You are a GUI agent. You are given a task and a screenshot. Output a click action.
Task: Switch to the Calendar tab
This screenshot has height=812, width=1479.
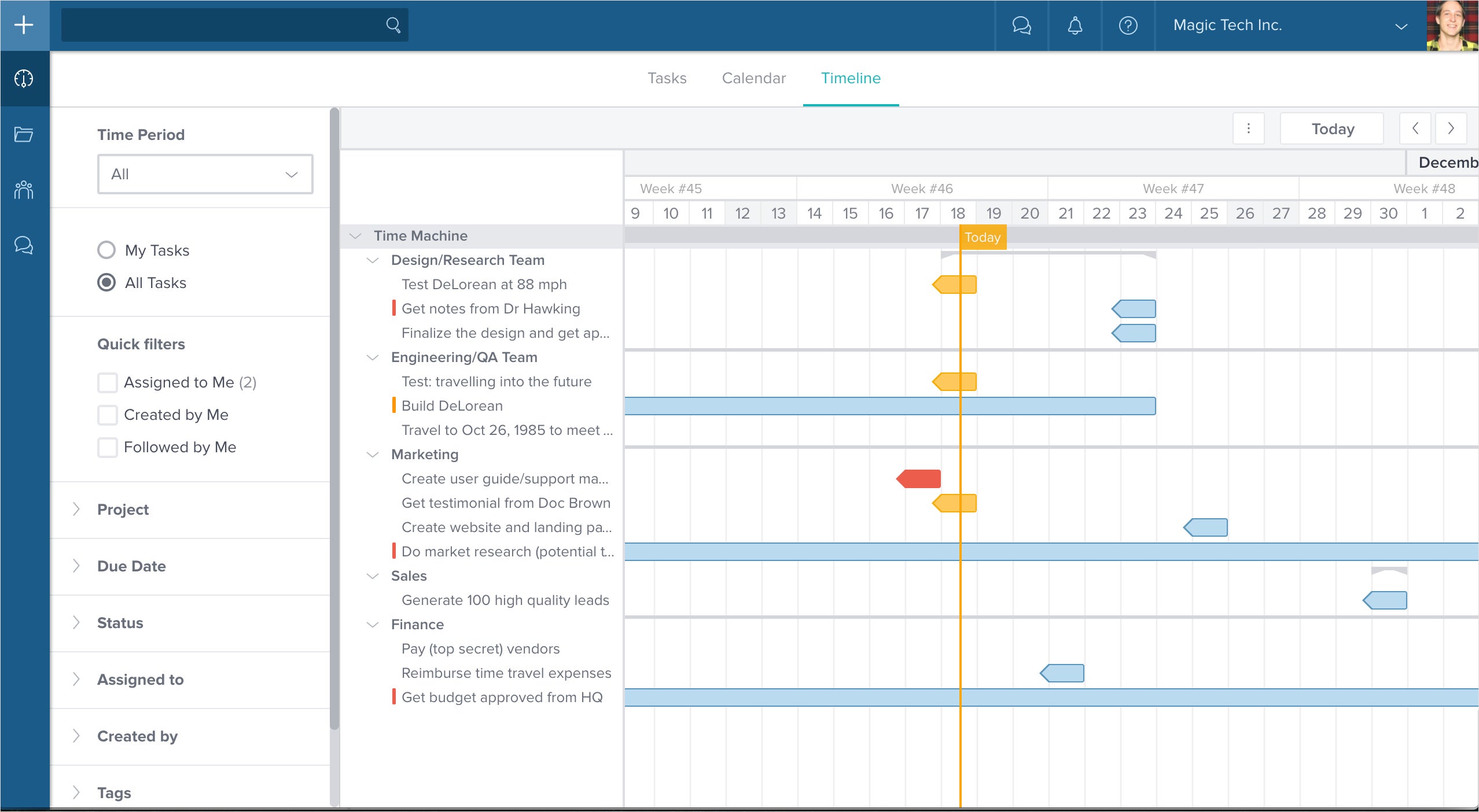click(x=753, y=78)
